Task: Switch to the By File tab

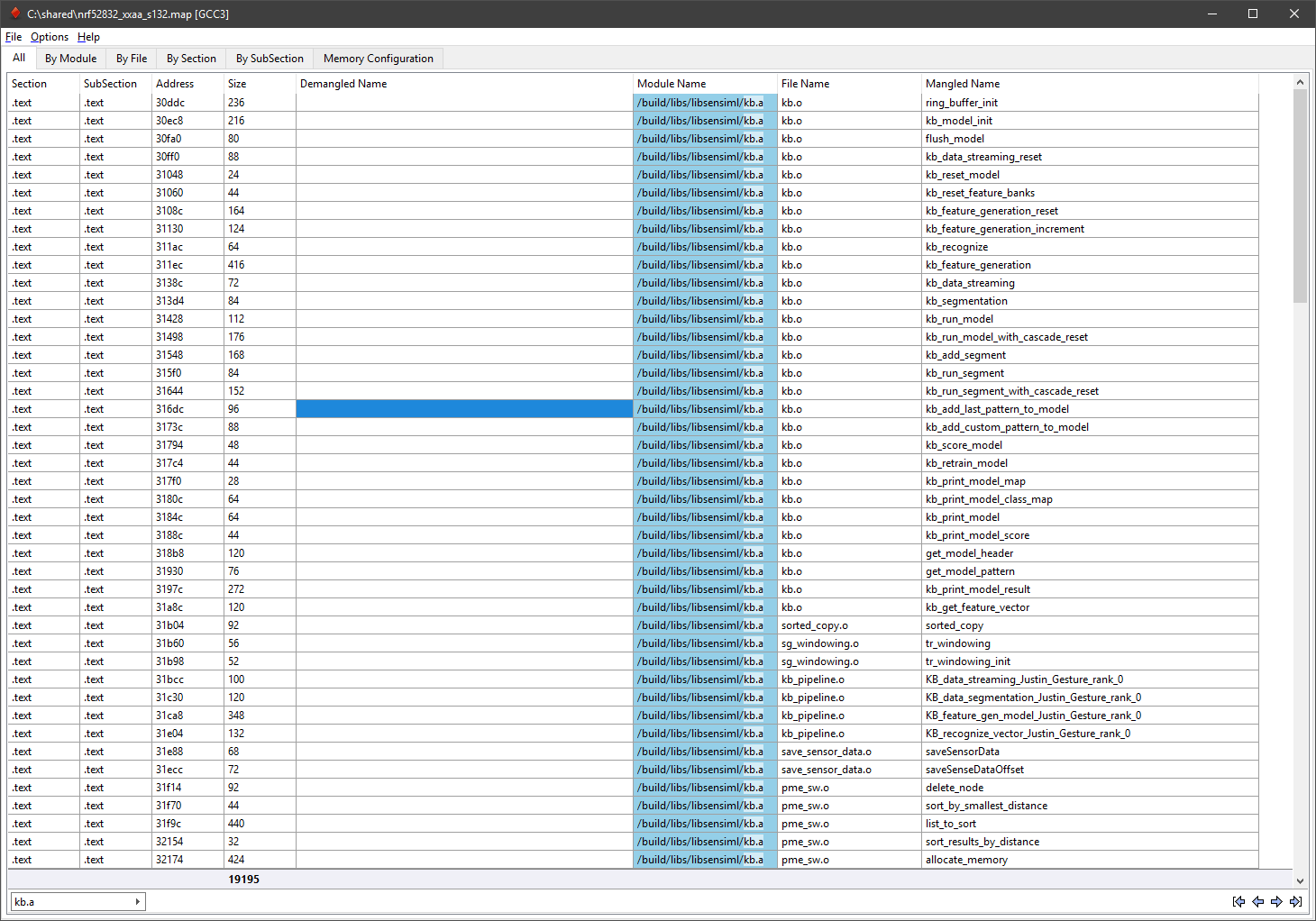Action: 132,59
